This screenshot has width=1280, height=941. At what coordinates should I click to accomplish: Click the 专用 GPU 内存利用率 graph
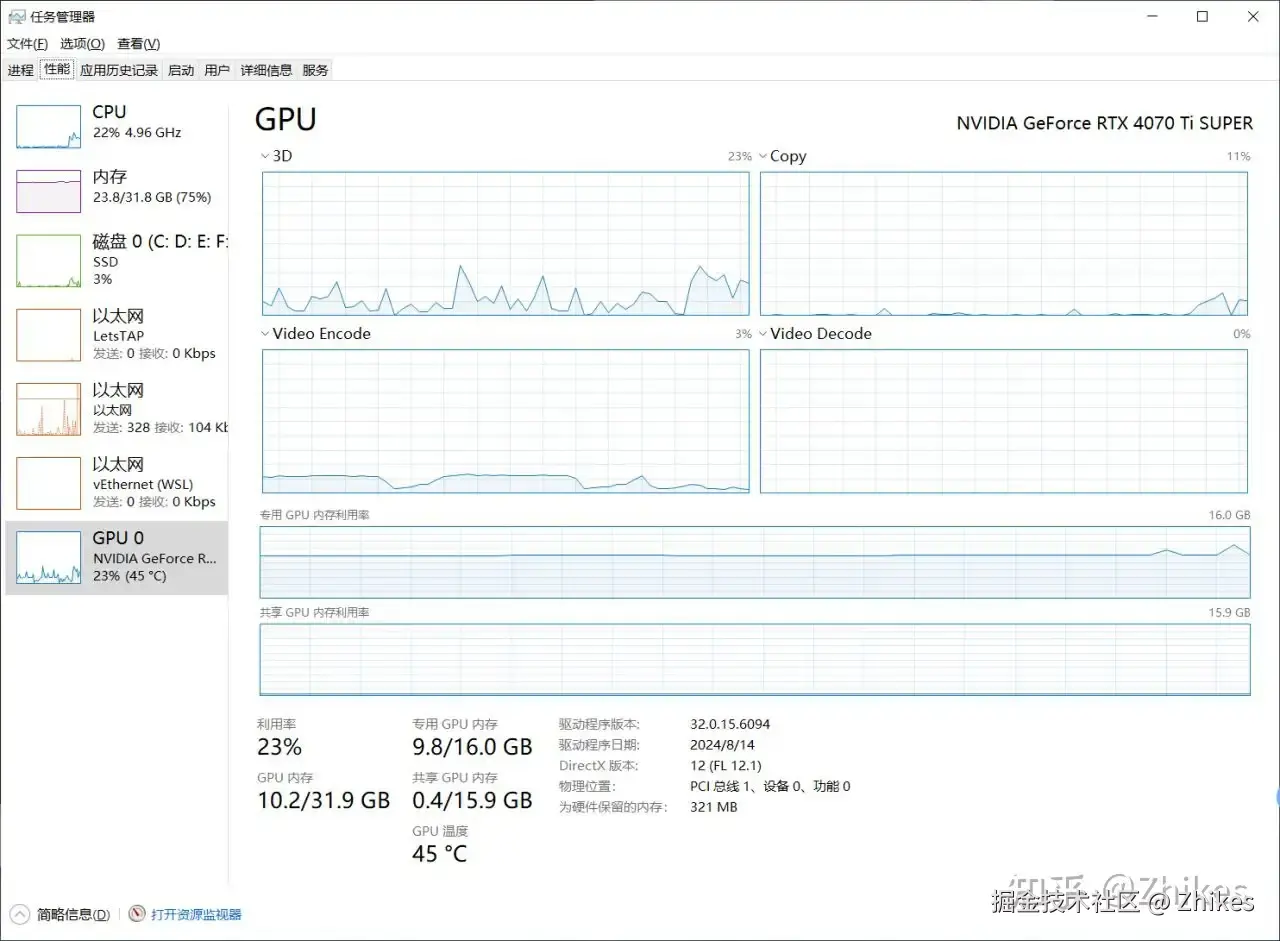coord(755,562)
